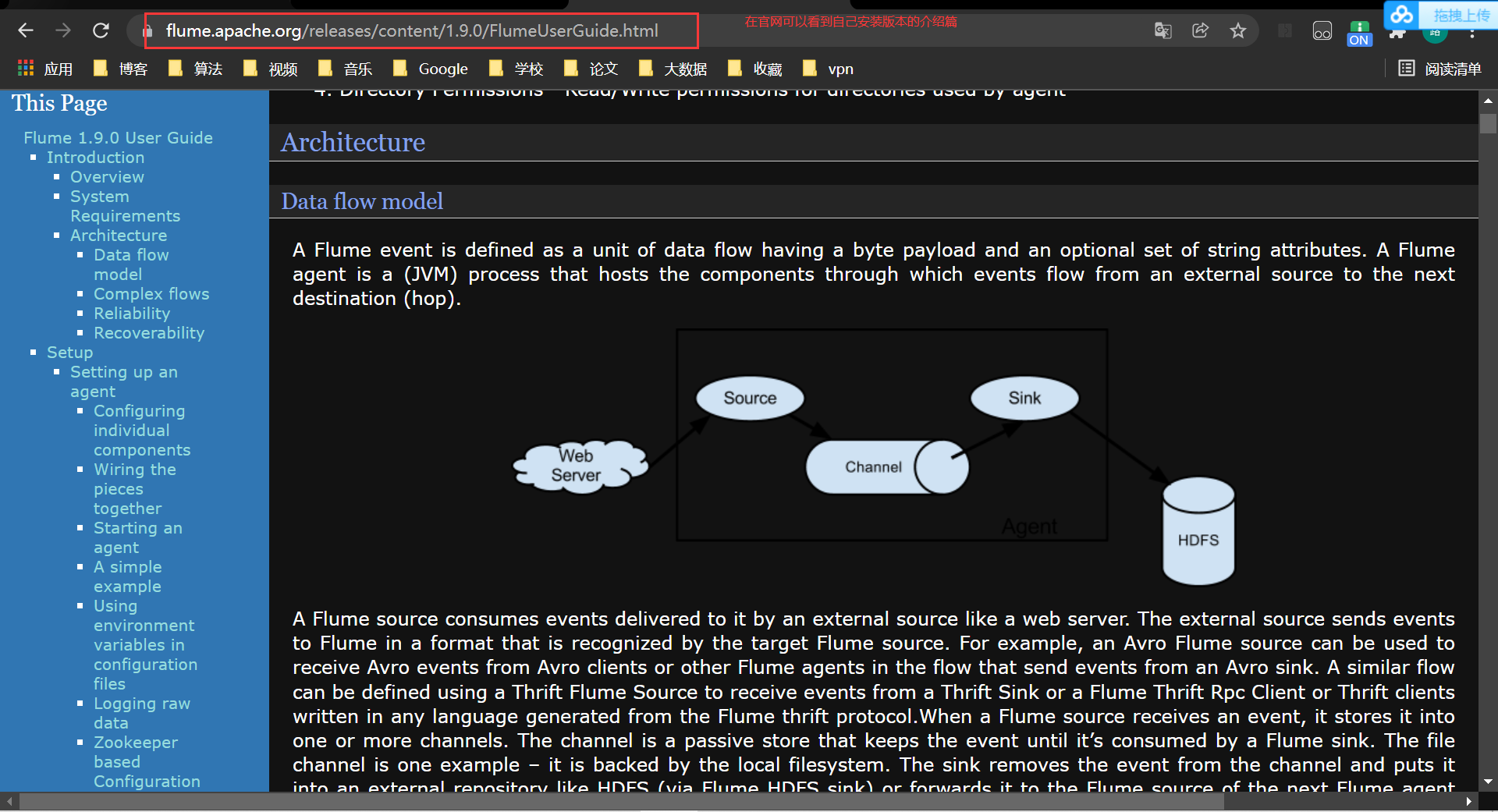Open the Google bookmark folder
Image resolution: width=1498 pixels, height=812 pixels.
pyautogui.click(x=430, y=69)
